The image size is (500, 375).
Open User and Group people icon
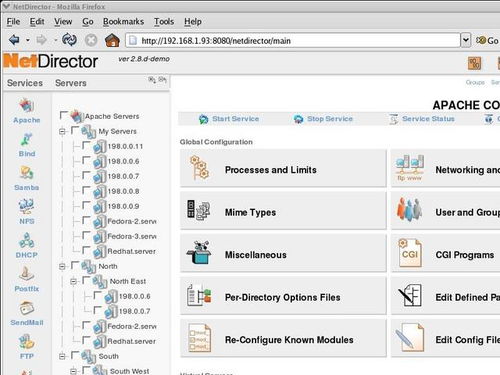click(409, 210)
